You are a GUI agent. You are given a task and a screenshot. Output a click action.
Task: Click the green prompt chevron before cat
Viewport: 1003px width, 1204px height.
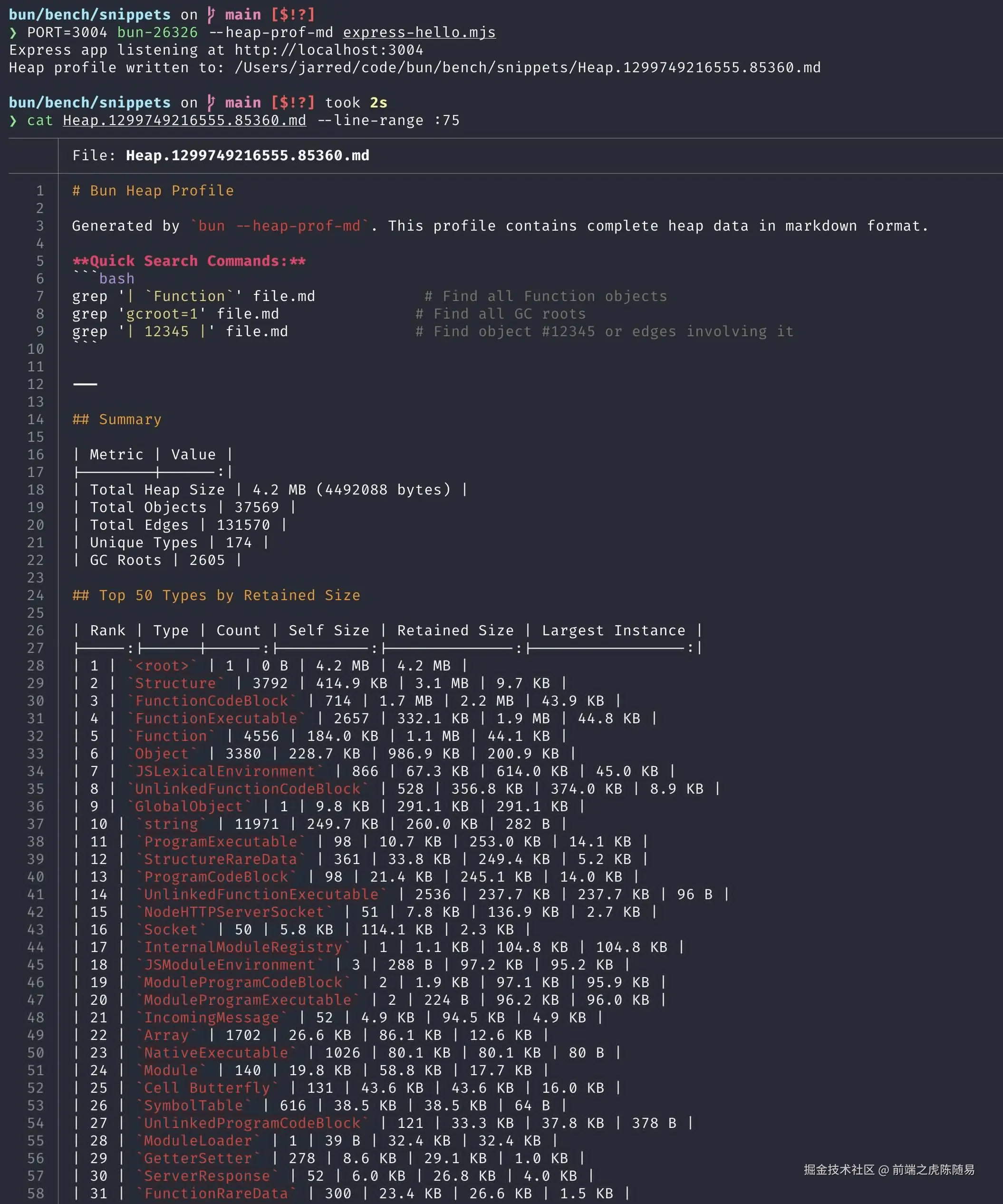point(13,120)
